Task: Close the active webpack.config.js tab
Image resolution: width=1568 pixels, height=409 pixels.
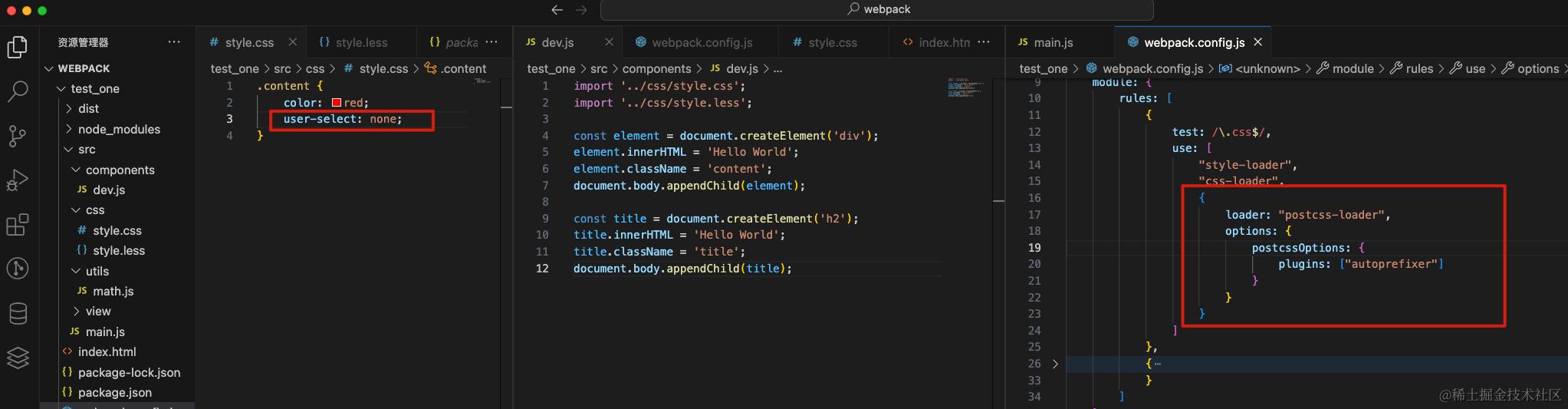Action: pos(1257,42)
